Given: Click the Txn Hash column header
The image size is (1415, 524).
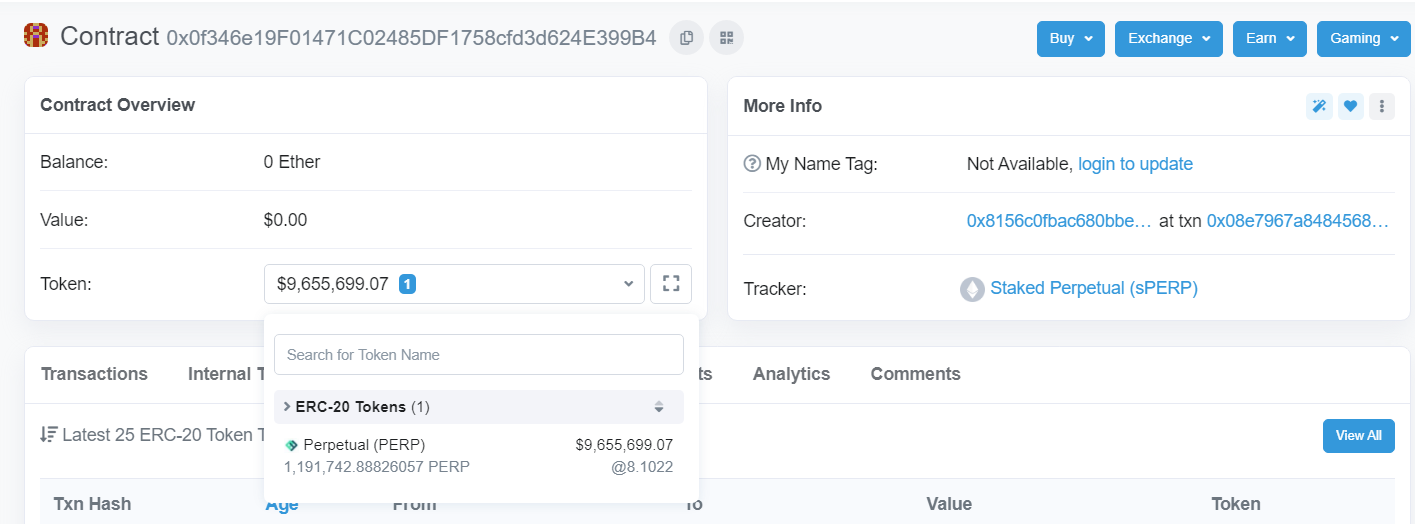Looking at the screenshot, I should pos(92,504).
